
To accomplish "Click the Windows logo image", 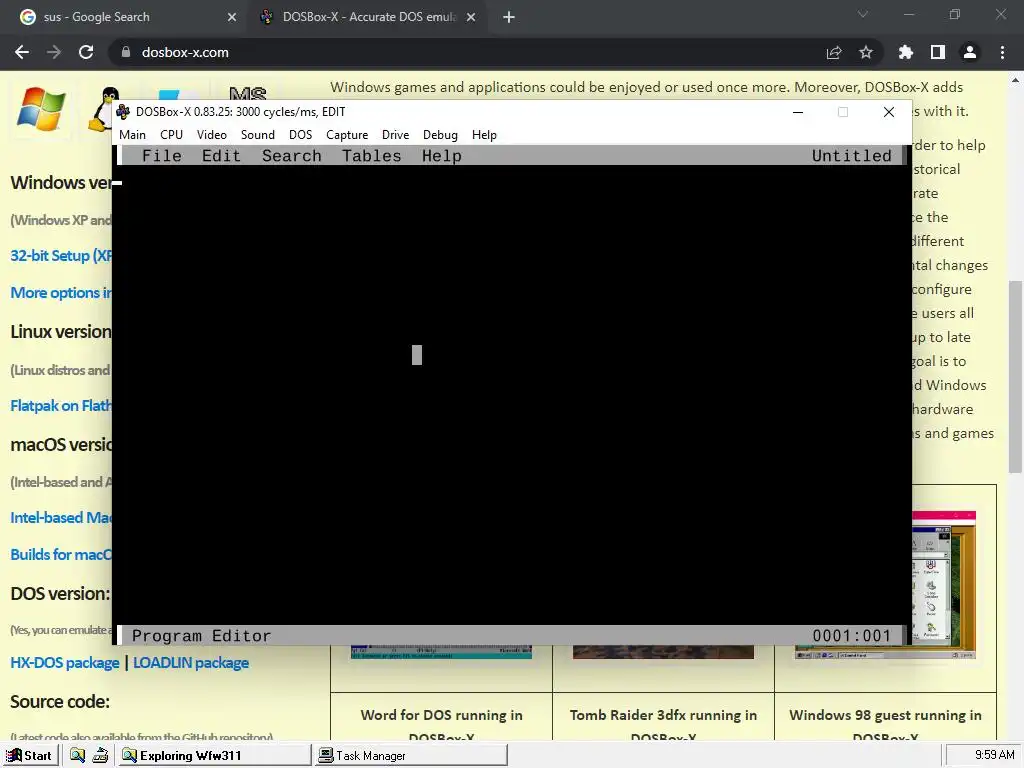I will click(x=40, y=108).
